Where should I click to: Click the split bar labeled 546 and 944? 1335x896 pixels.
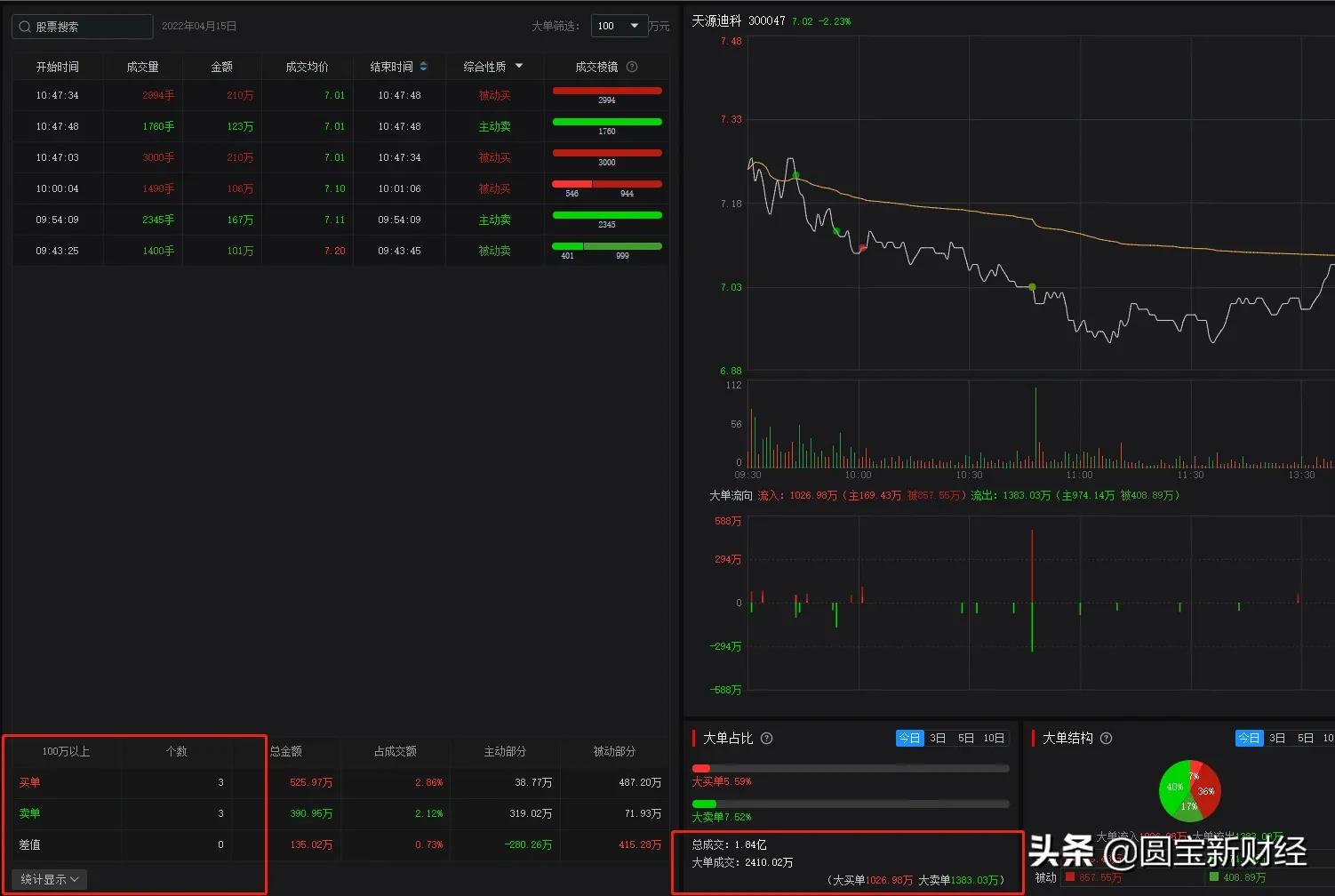(x=607, y=184)
